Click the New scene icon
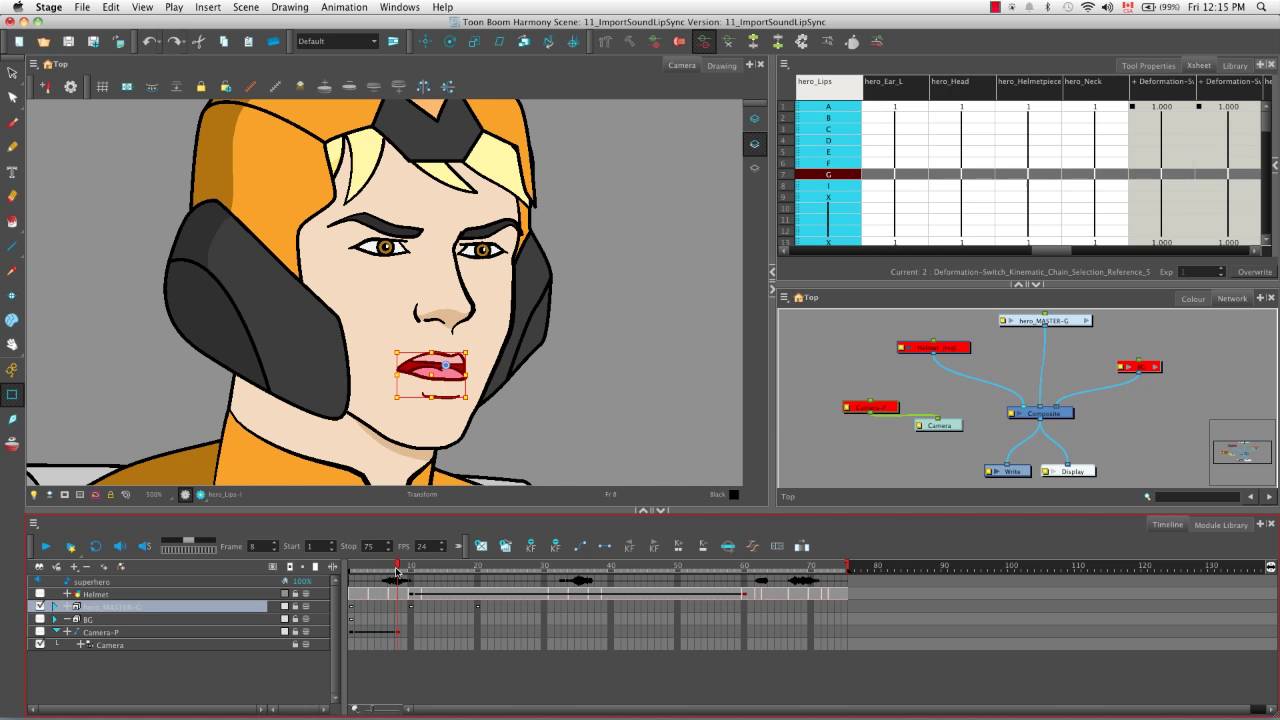This screenshot has height=720, width=1280. click(x=19, y=41)
